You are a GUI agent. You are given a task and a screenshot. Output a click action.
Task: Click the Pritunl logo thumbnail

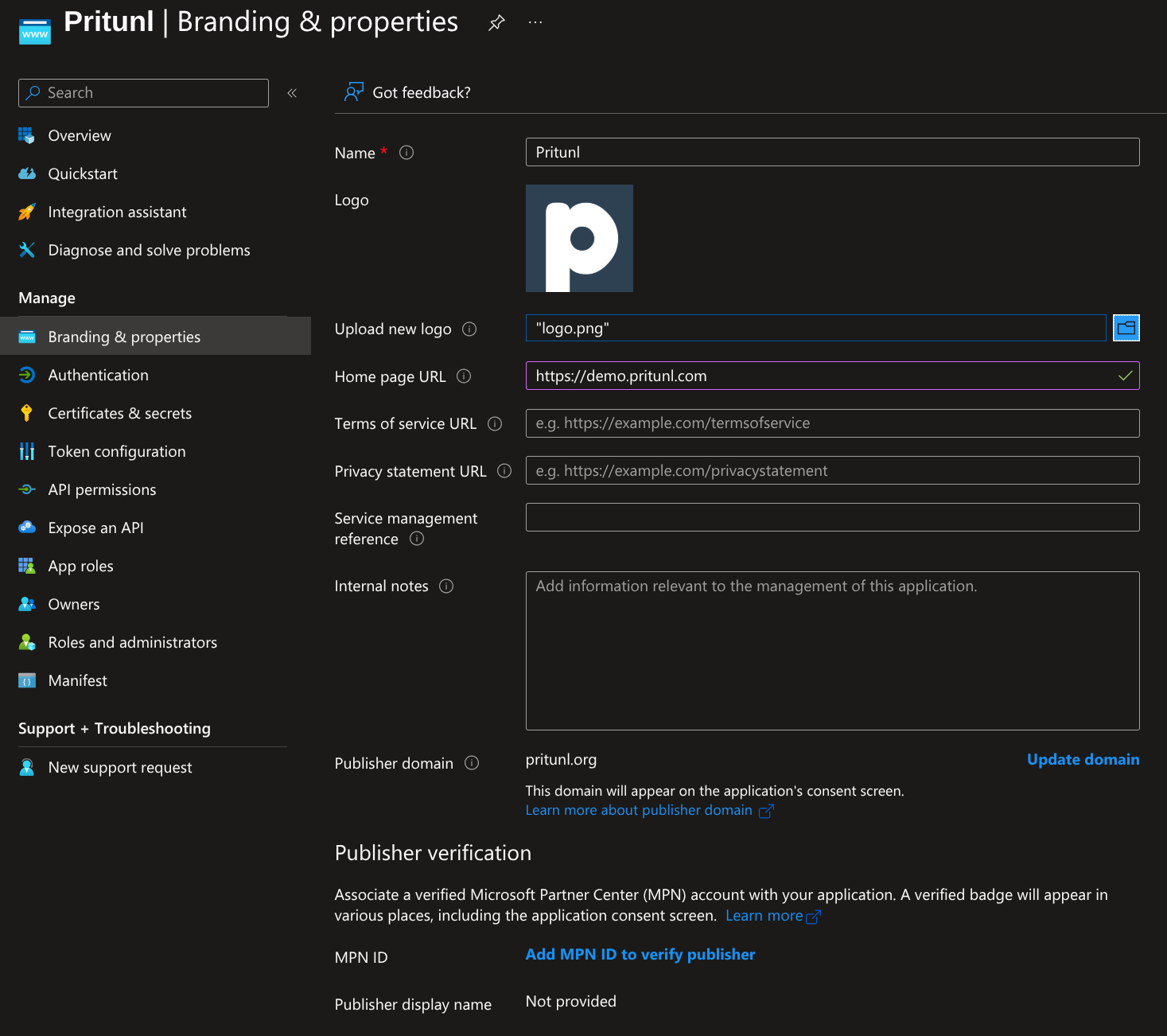click(x=579, y=239)
